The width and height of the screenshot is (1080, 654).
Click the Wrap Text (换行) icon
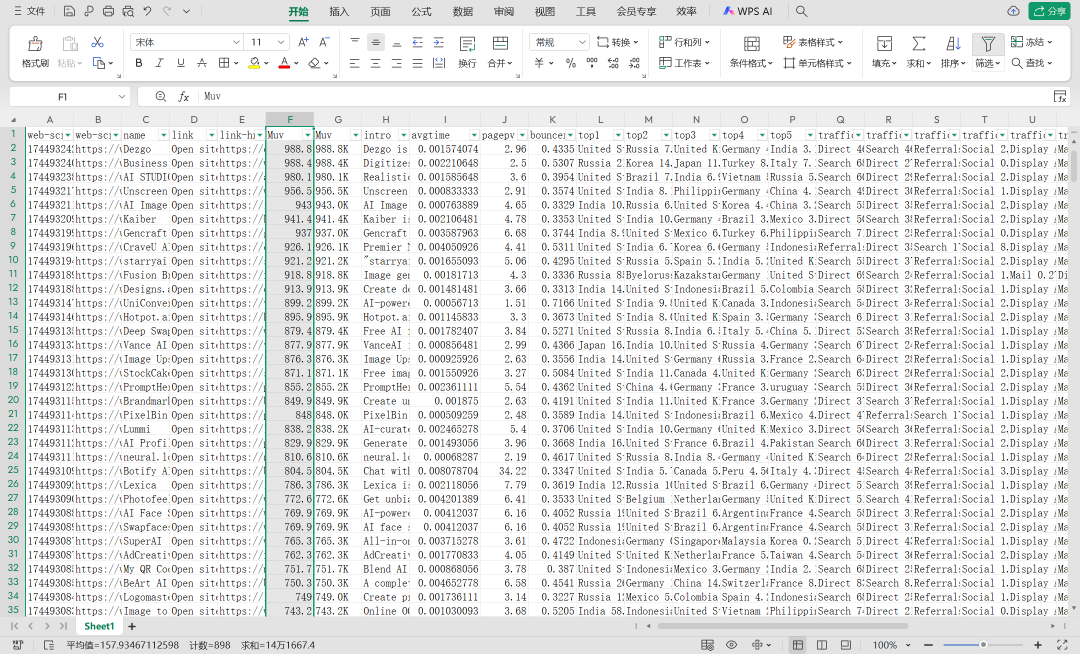[467, 44]
